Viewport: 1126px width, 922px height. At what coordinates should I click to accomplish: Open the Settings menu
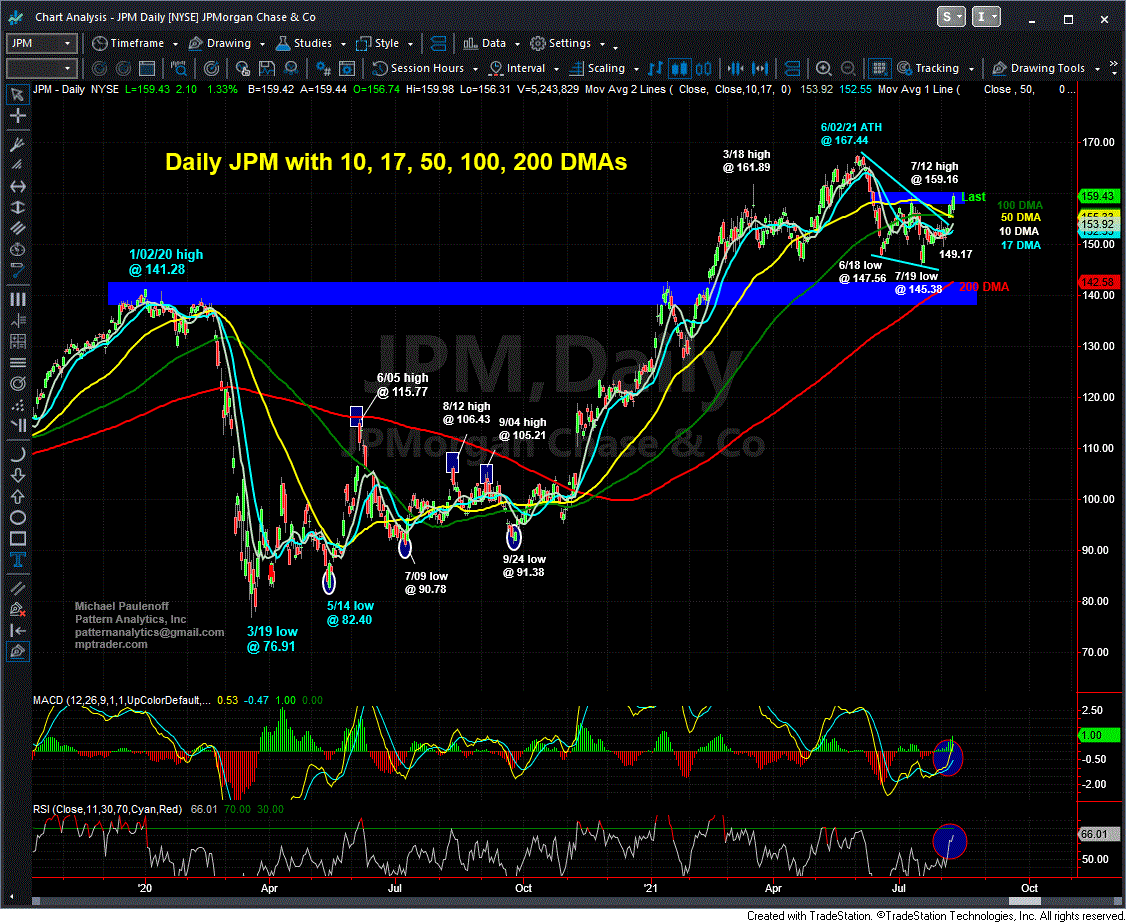click(567, 43)
